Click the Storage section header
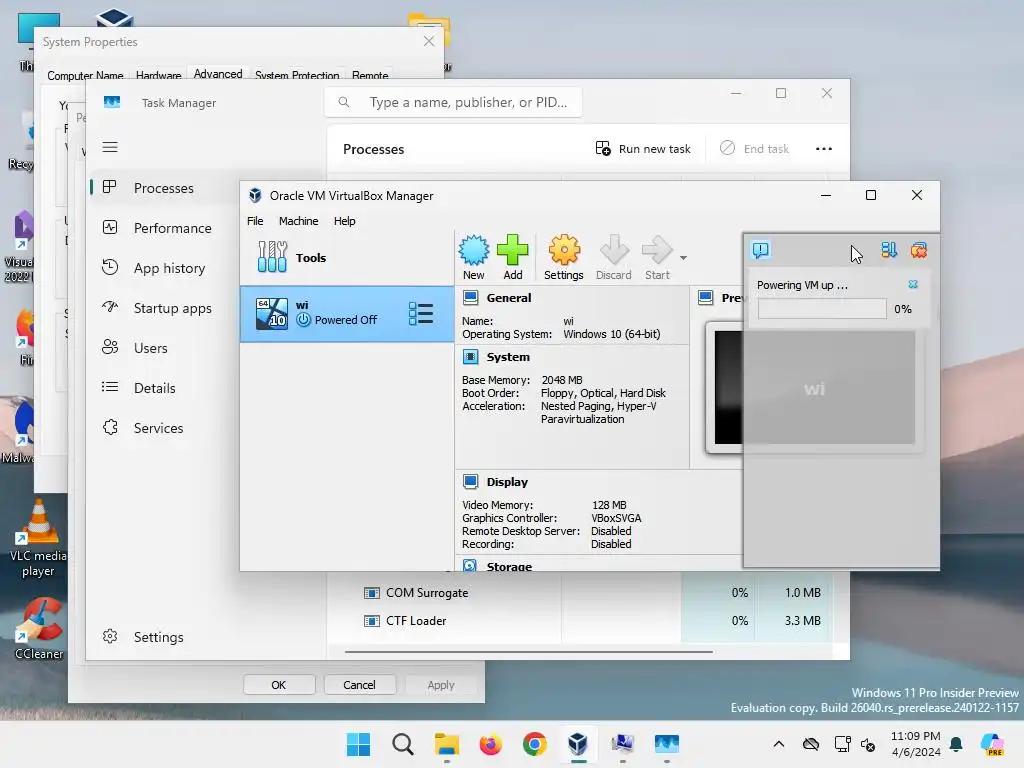 (x=509, y=566)
